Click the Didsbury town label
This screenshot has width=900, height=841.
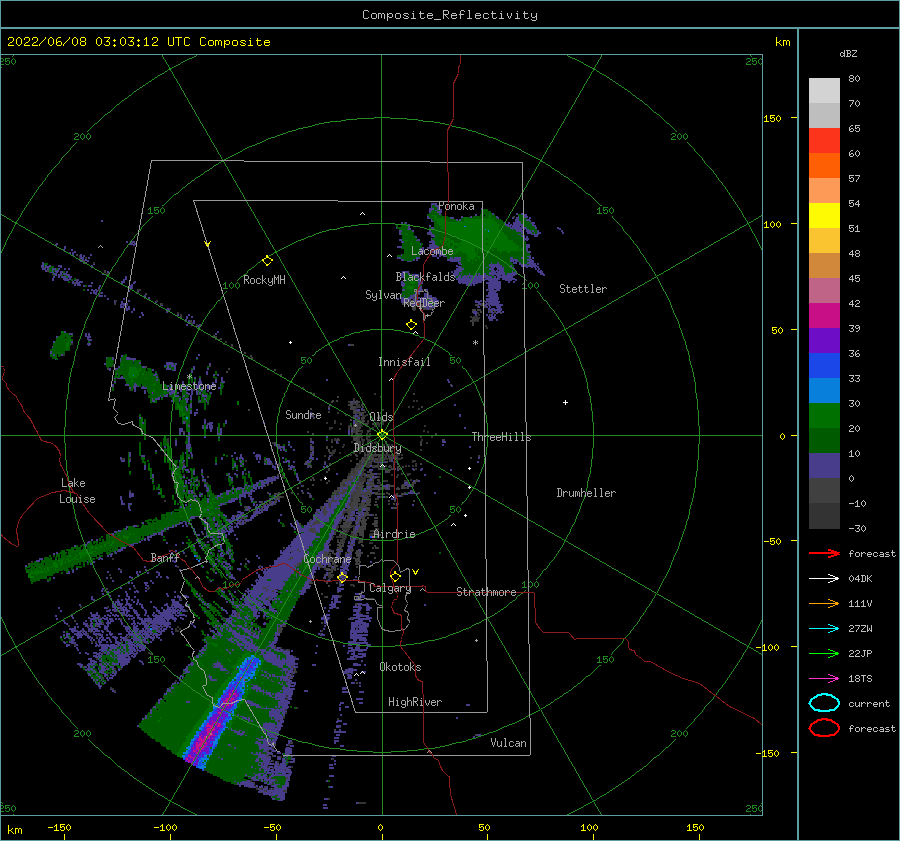(x=377, y=448)
